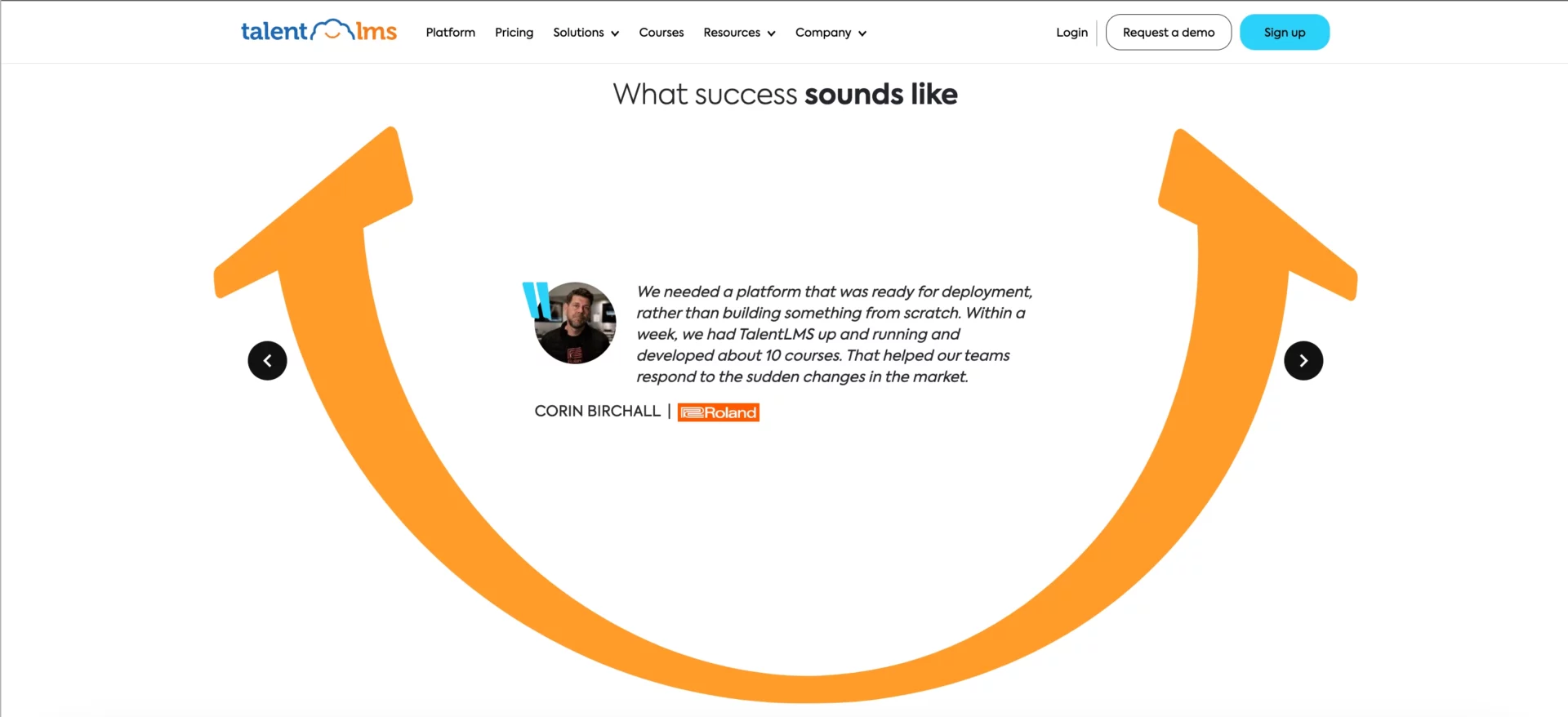Click Request a demo

pyautogui.click(x=1168, y=32)
